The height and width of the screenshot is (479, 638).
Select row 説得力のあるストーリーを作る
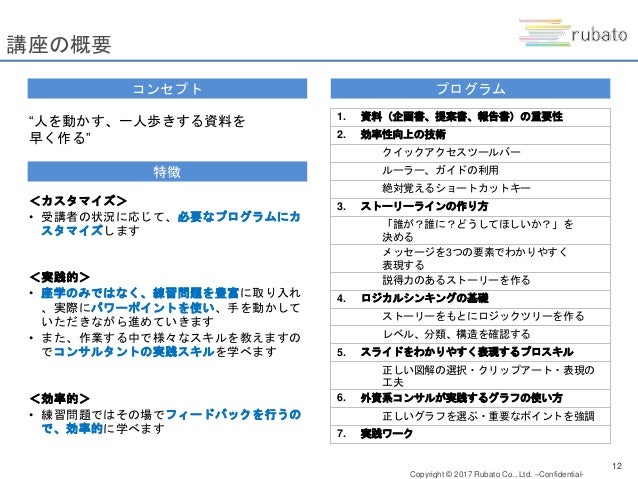coord(470,281)
